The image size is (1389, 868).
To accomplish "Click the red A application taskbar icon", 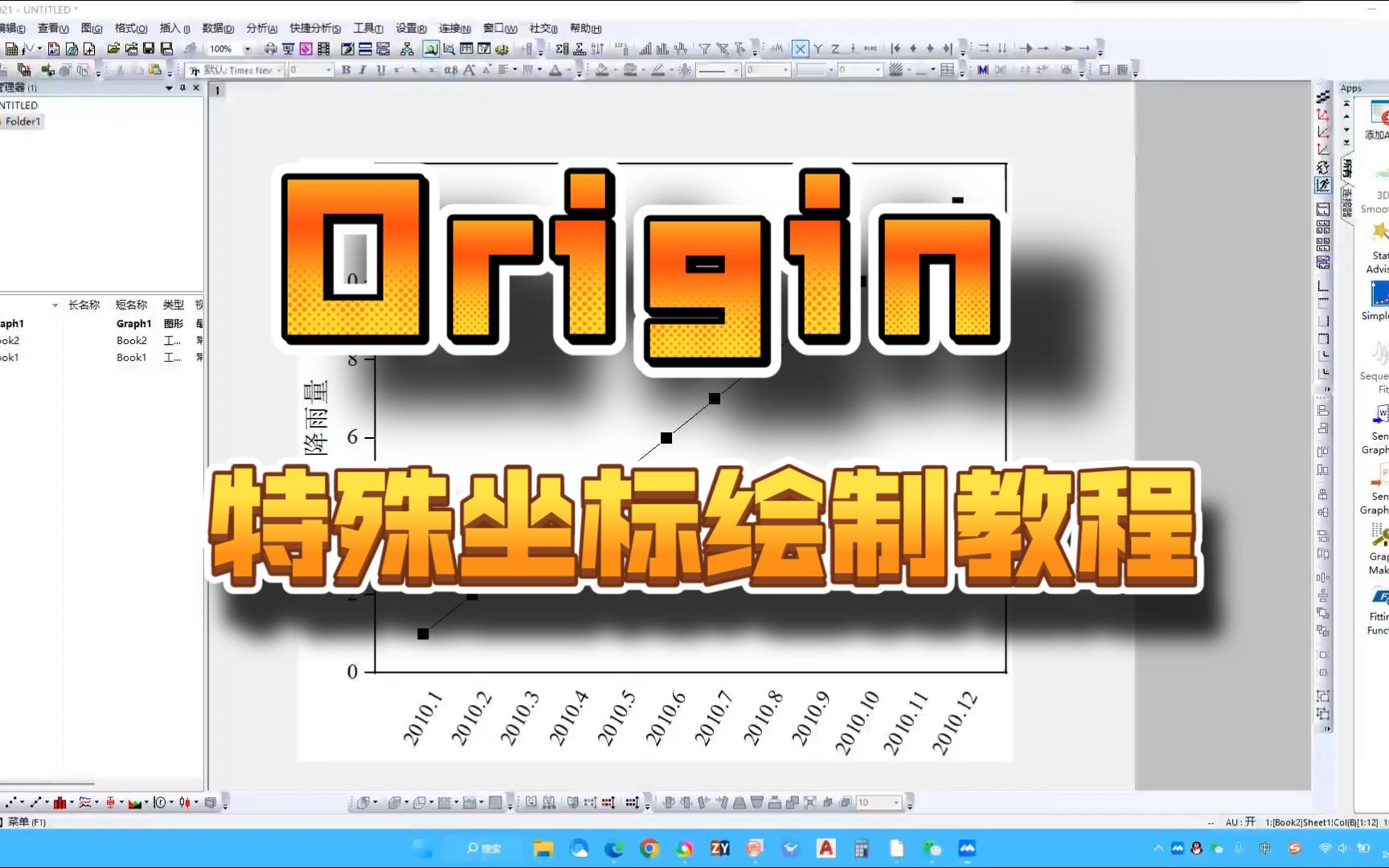I will point(826,848).
